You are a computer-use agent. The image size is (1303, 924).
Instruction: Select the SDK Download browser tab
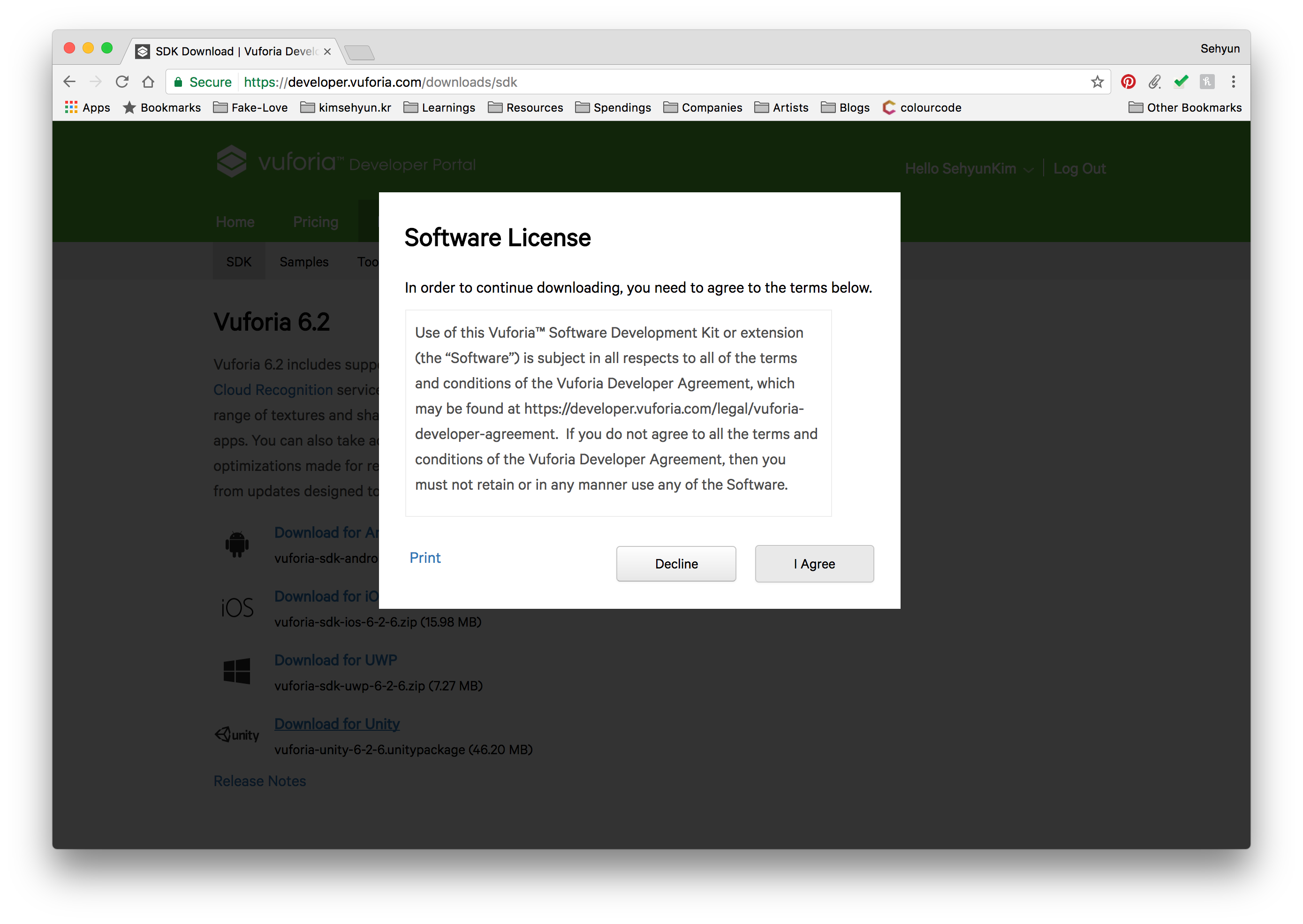pos(233,51)
